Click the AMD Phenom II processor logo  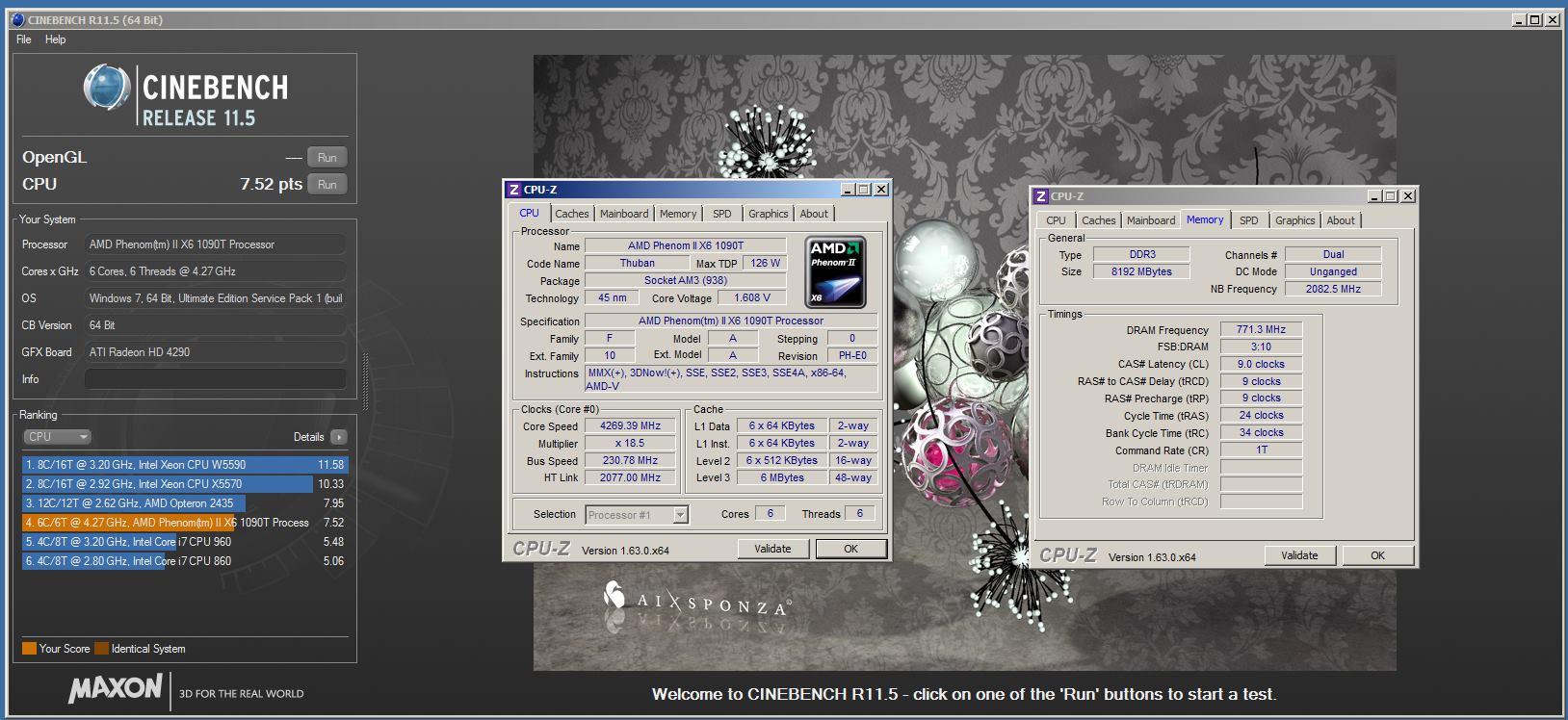click(x=835, y=272)
